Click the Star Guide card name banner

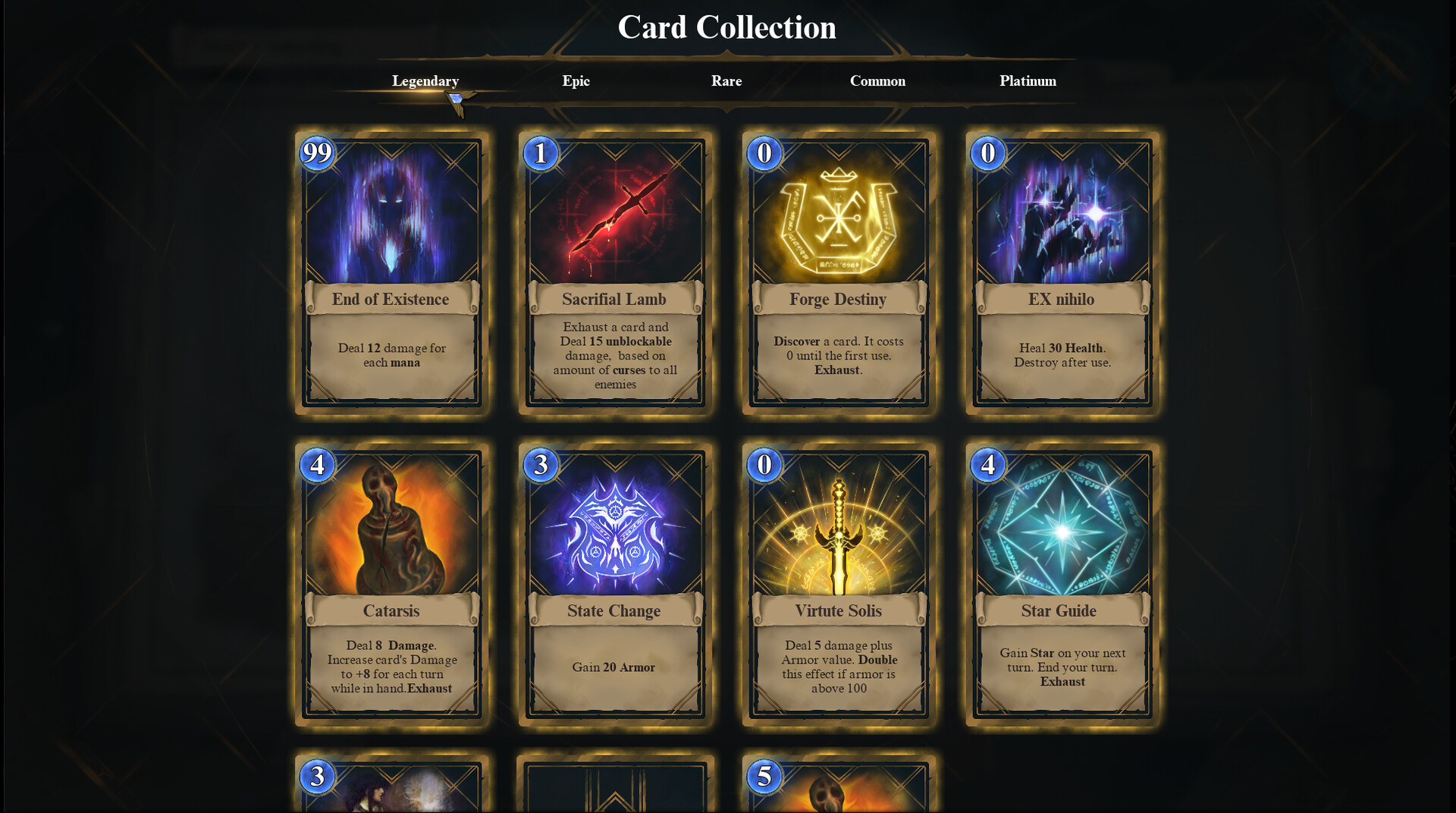click(x=1062, y=611)
